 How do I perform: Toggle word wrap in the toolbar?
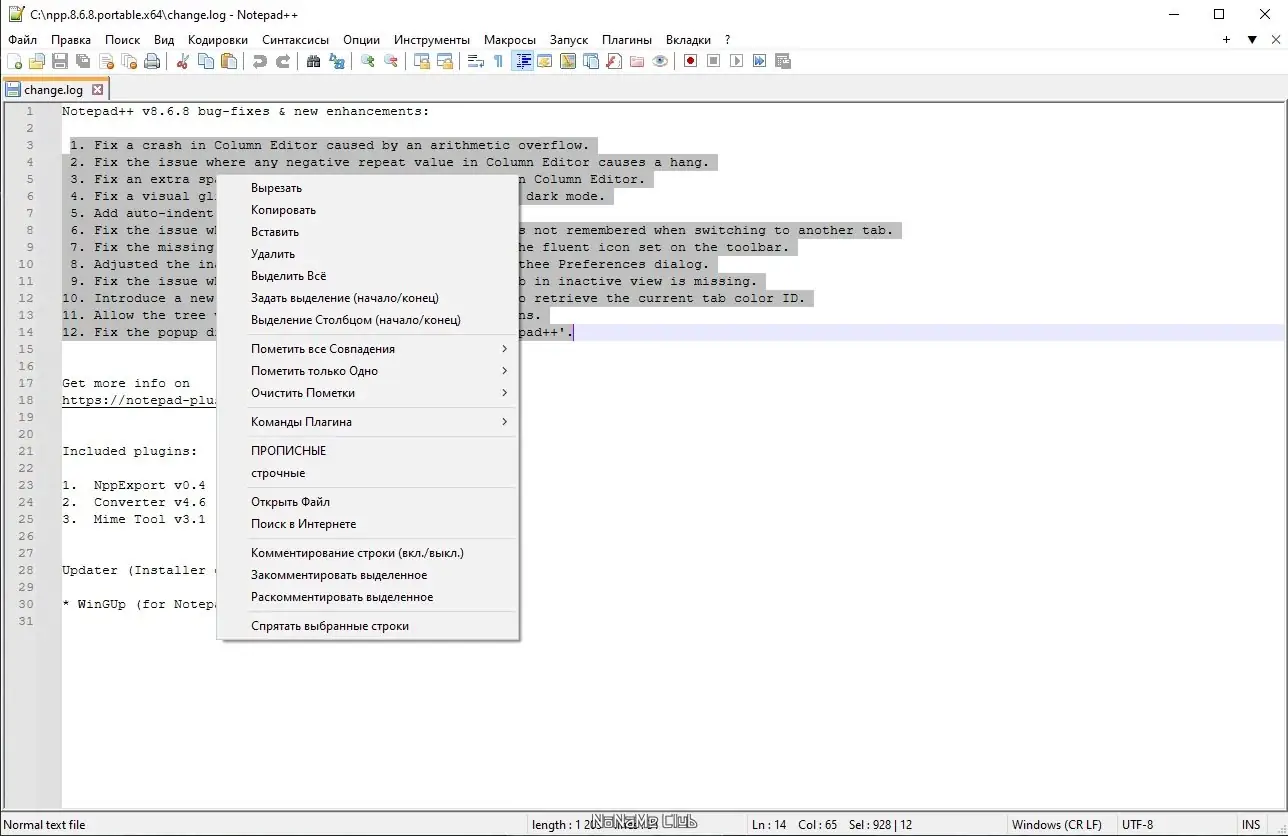tap(476, 61)
